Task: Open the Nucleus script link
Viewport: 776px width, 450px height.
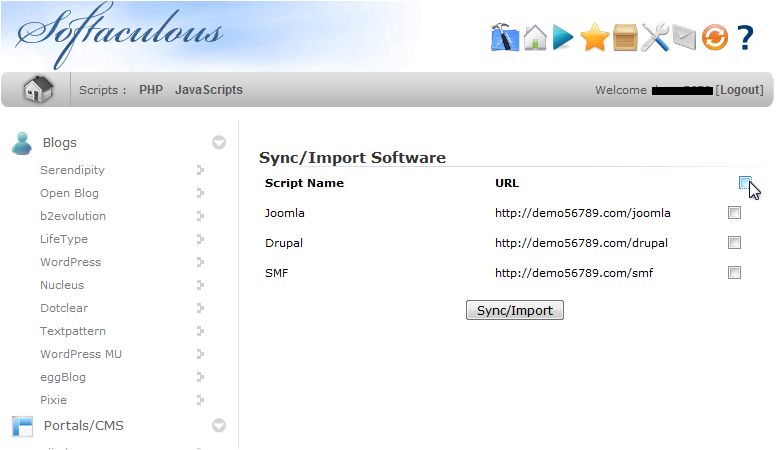Action: [x=62, y=285]
